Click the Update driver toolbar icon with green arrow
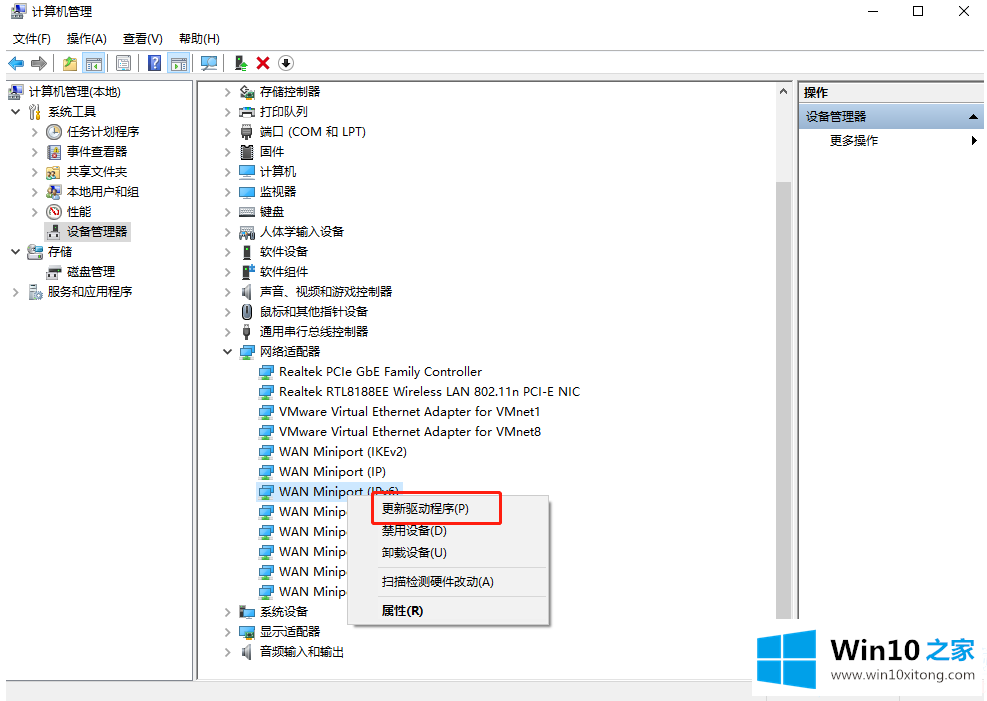This screenshot has width=987, height=701. (240, 63)
